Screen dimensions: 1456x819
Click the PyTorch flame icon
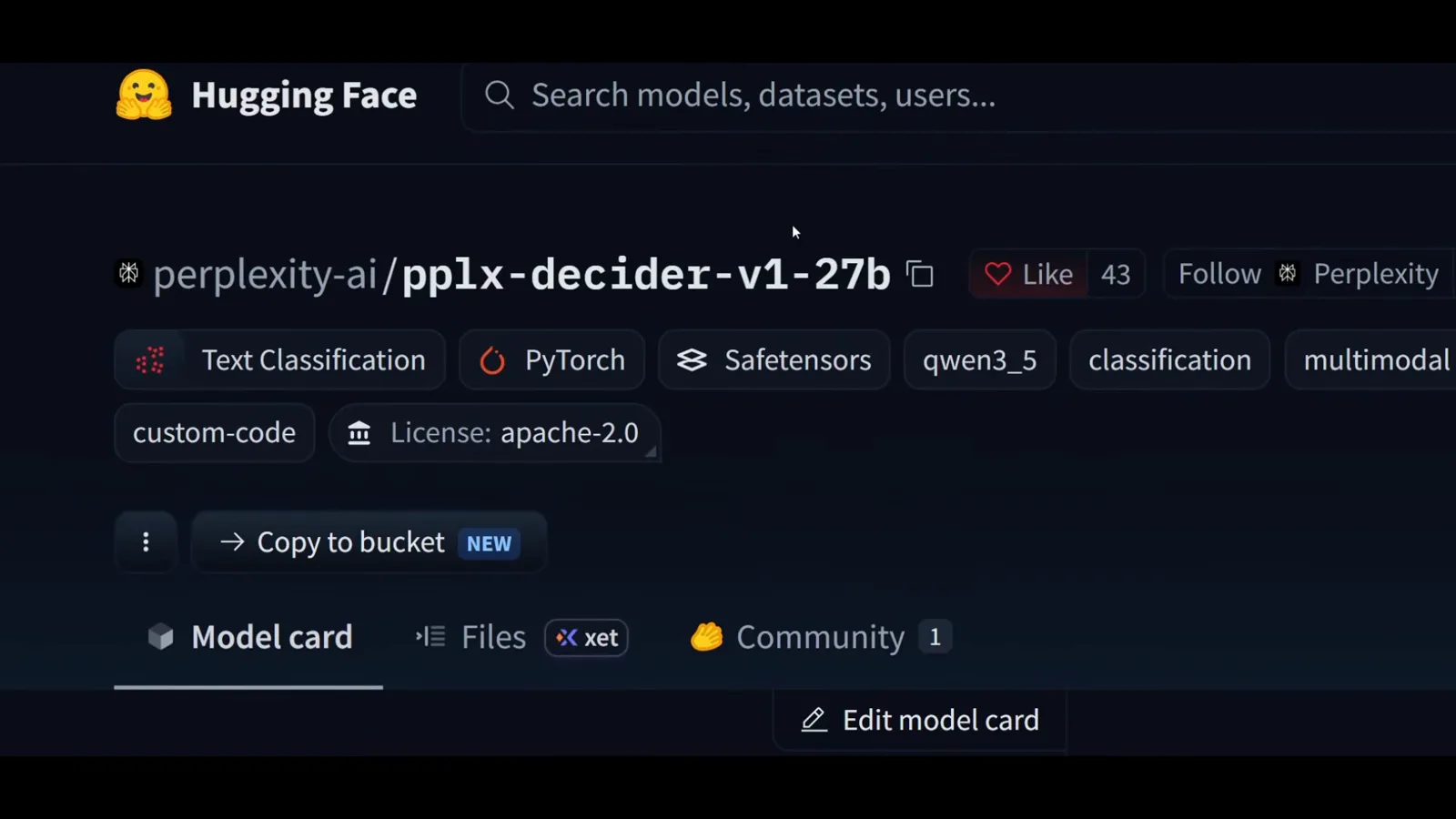(492, 360)
